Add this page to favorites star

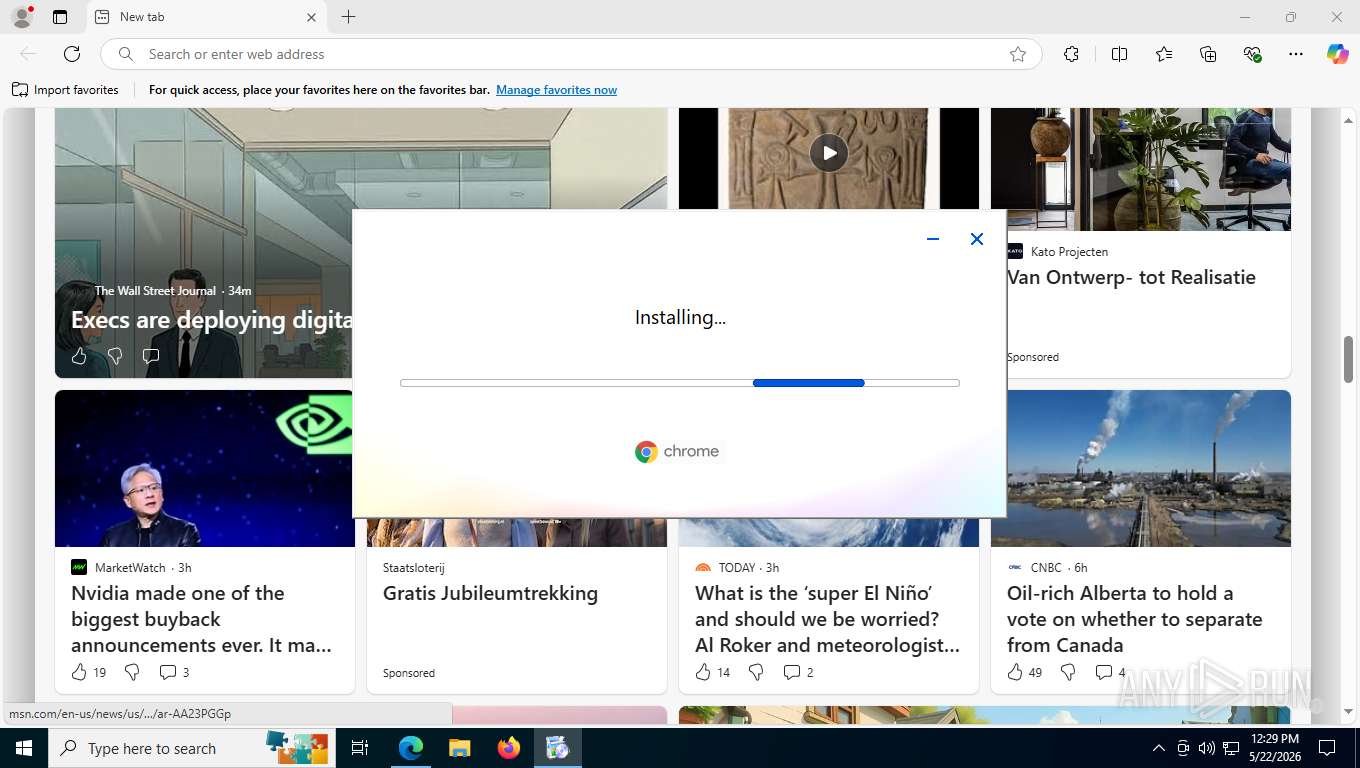1018,54
